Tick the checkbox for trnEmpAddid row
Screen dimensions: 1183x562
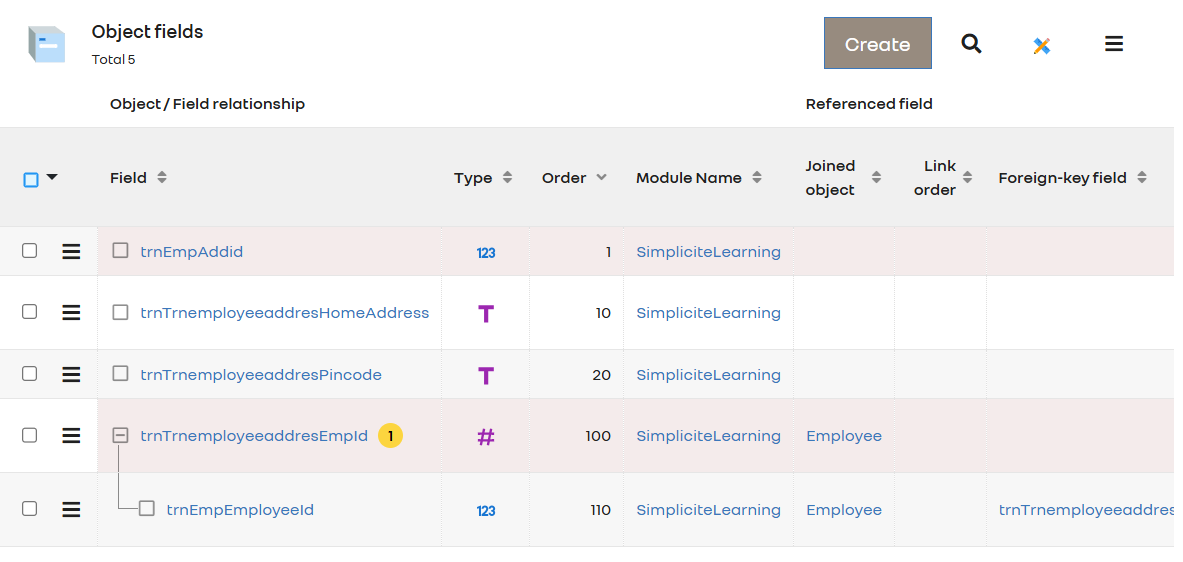coord(30,251)
